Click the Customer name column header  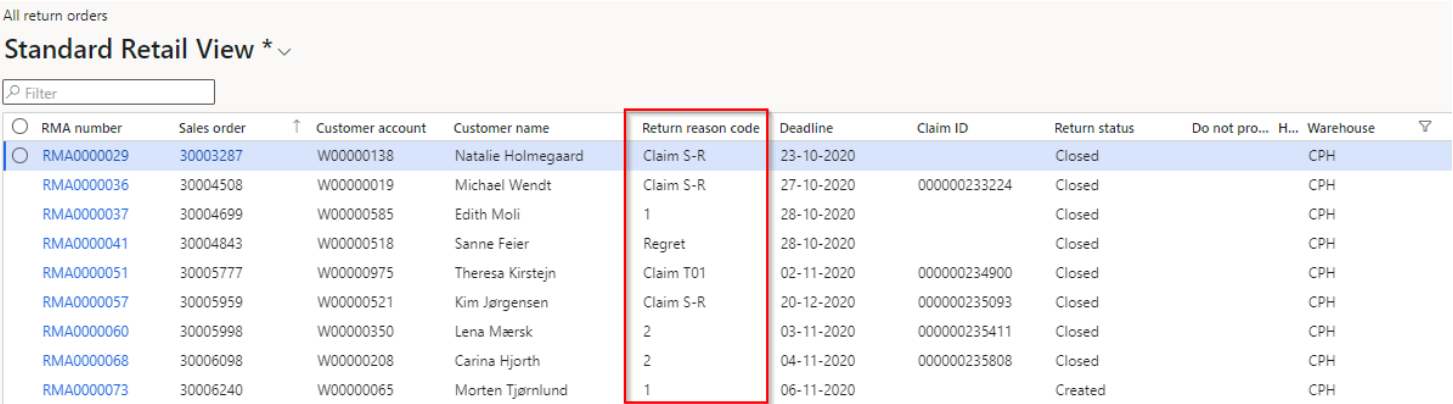501,128
